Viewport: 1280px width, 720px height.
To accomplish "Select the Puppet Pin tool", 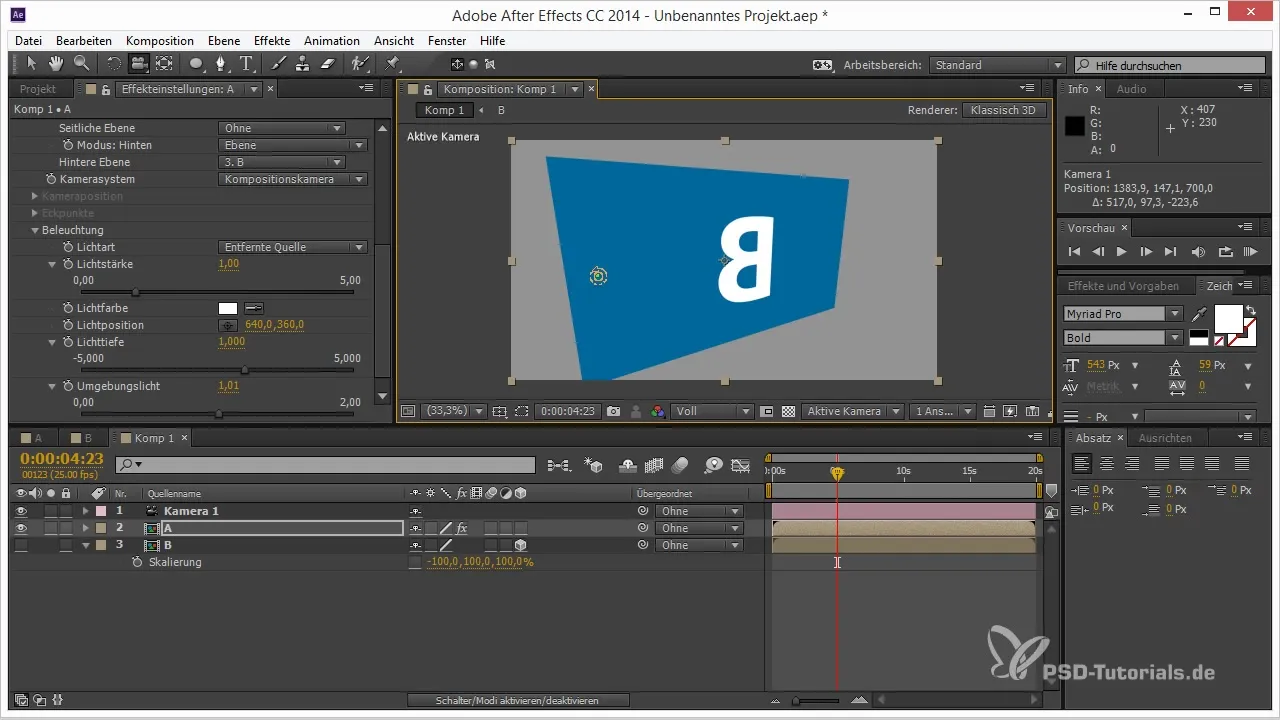I will coord(392,64).
